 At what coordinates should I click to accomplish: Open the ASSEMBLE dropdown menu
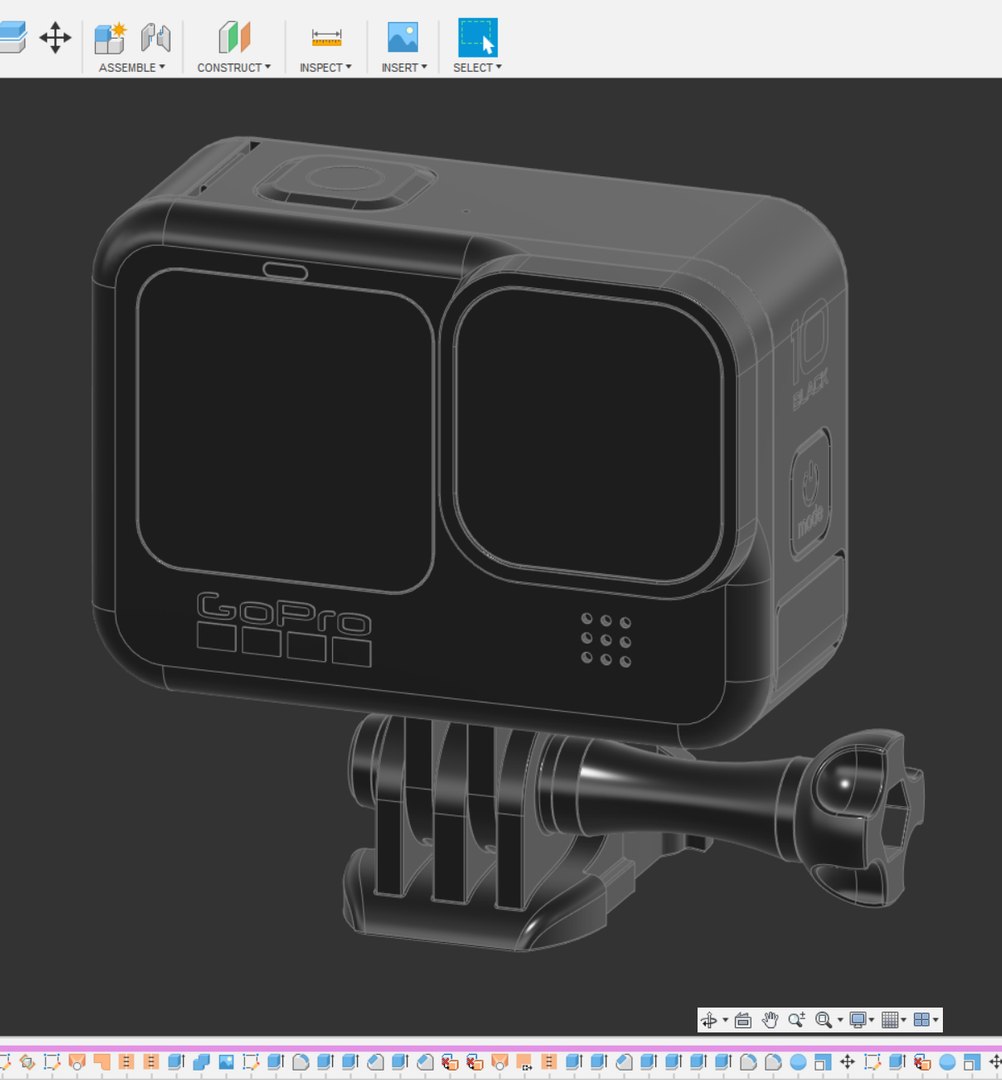(132, 68)
